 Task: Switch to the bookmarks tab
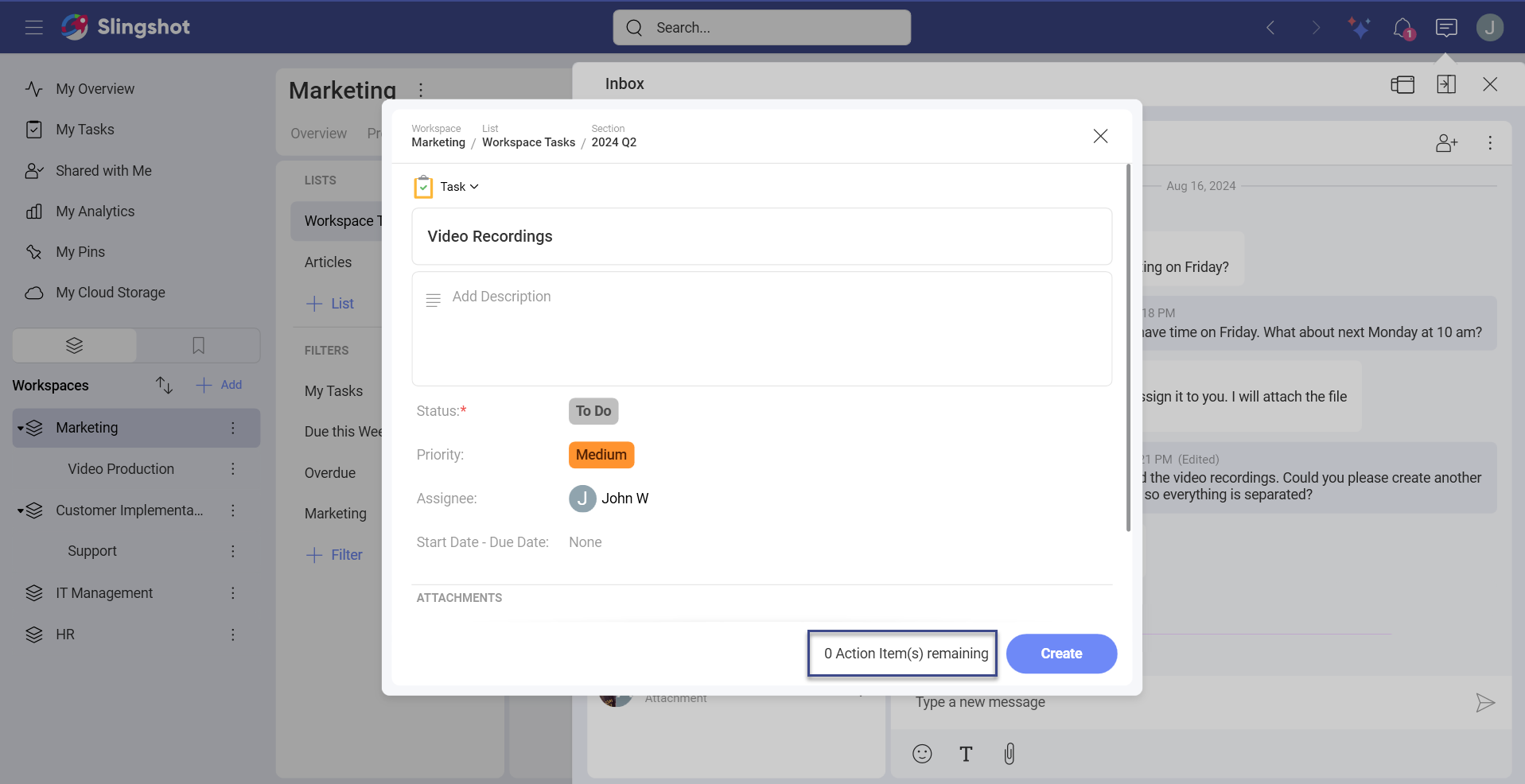tap(198, 345)
